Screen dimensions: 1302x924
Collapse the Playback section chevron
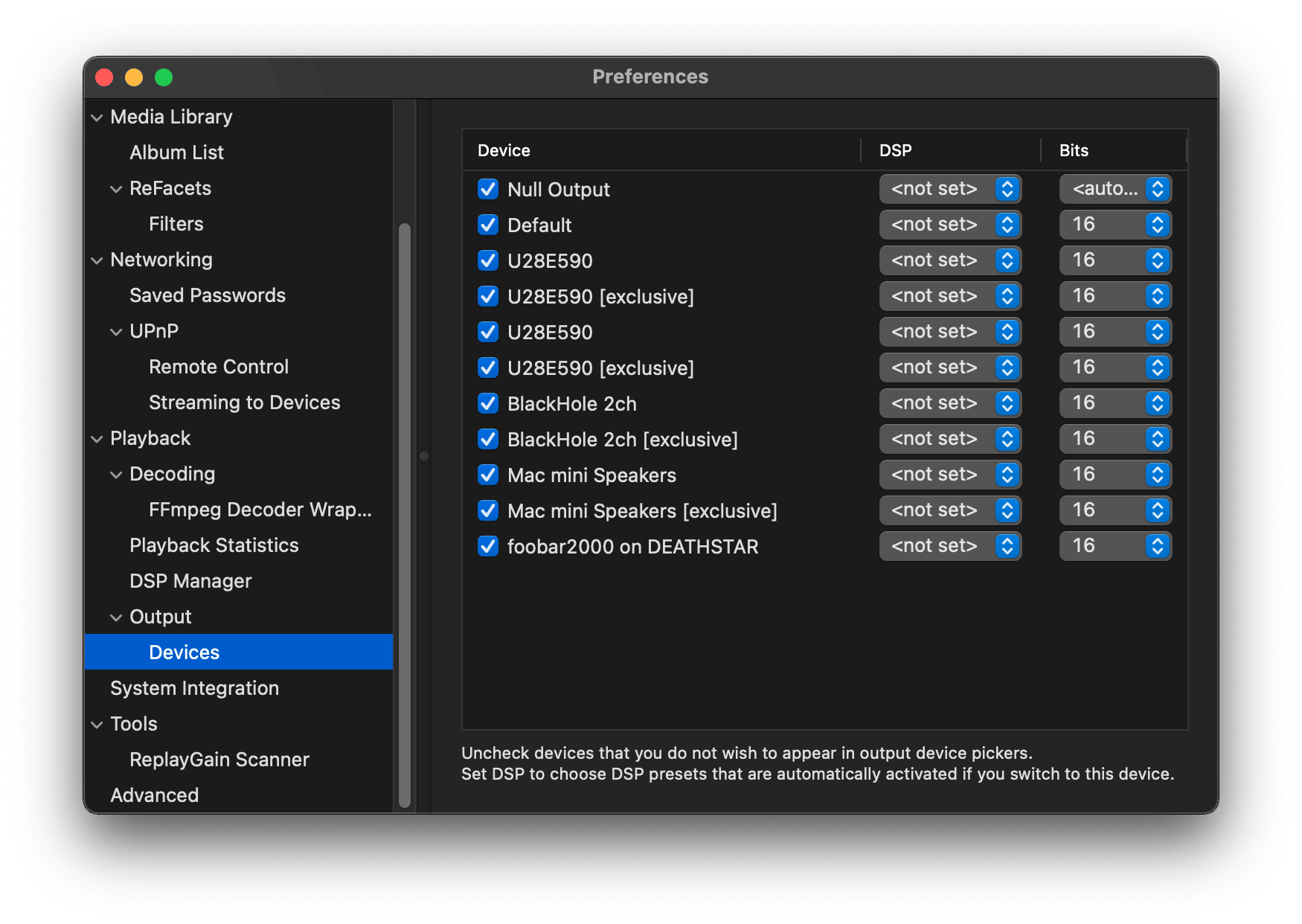[x=97, y=439]
